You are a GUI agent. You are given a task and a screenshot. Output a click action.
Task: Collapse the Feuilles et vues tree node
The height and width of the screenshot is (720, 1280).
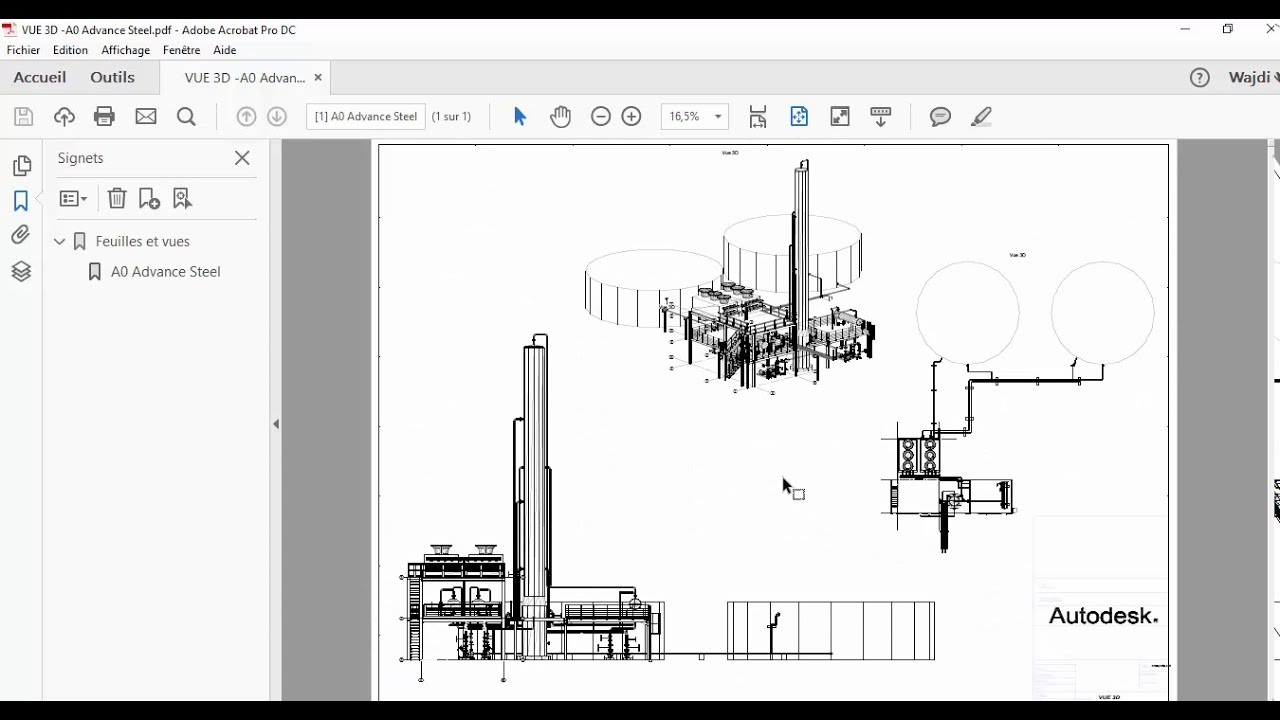coord(59,241)
